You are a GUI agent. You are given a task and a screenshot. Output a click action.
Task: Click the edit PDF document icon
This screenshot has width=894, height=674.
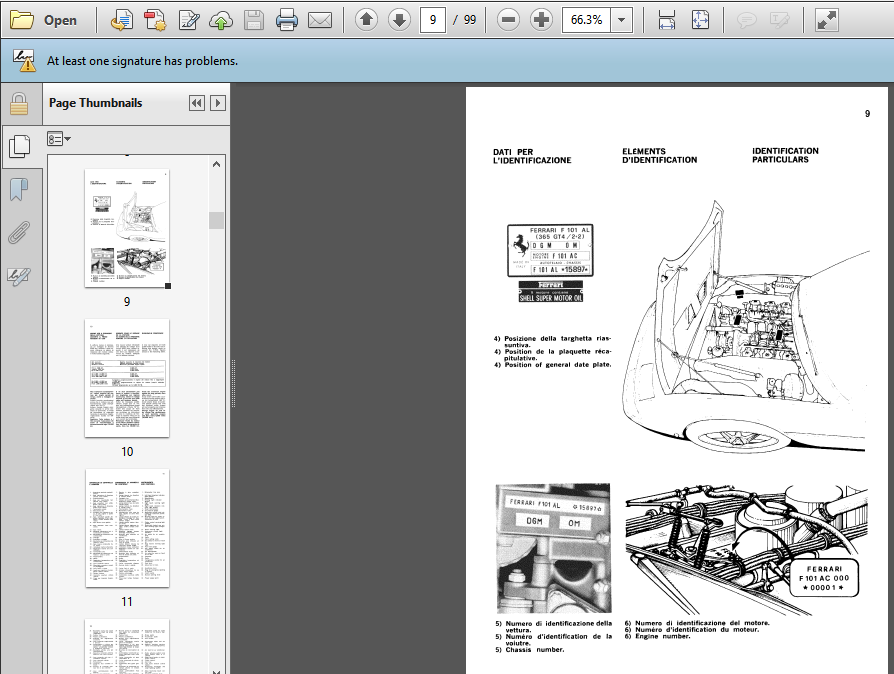(x=188, y=21)
